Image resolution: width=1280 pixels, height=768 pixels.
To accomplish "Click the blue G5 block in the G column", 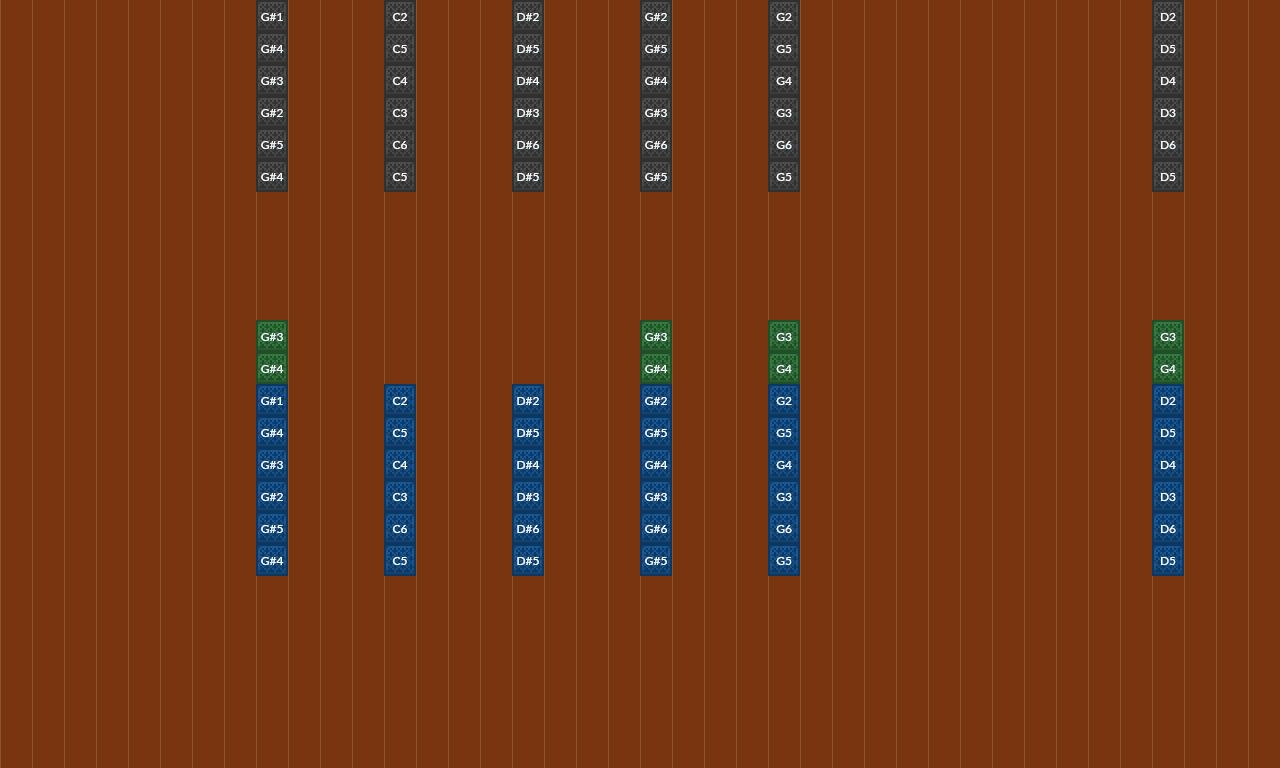I will point(783,433).
